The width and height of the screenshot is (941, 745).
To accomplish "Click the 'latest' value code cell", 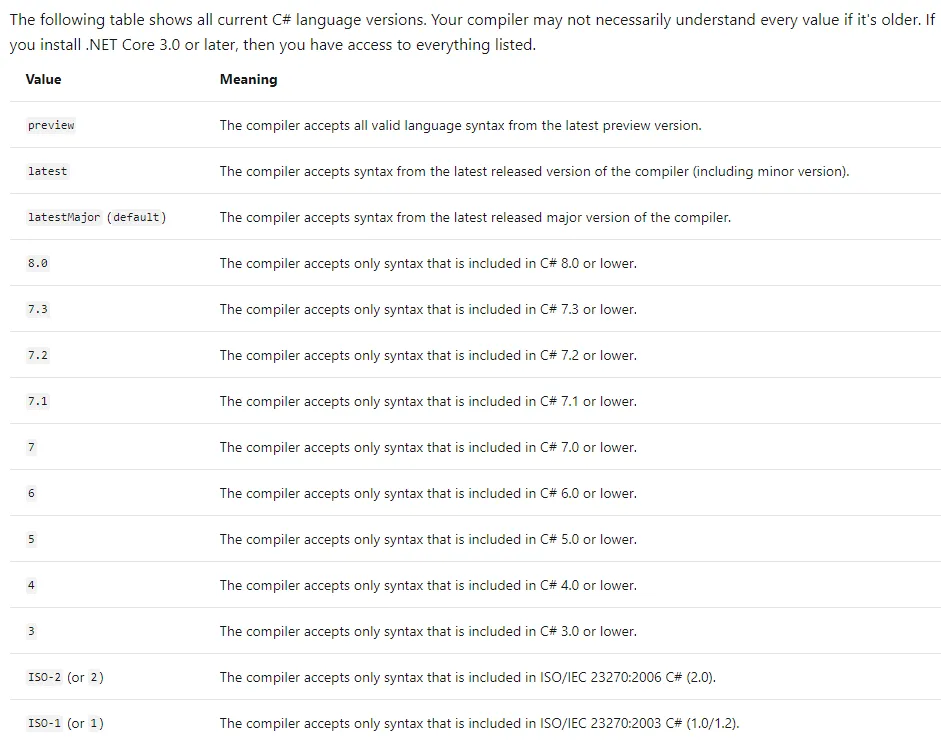I will pos(47,171).
